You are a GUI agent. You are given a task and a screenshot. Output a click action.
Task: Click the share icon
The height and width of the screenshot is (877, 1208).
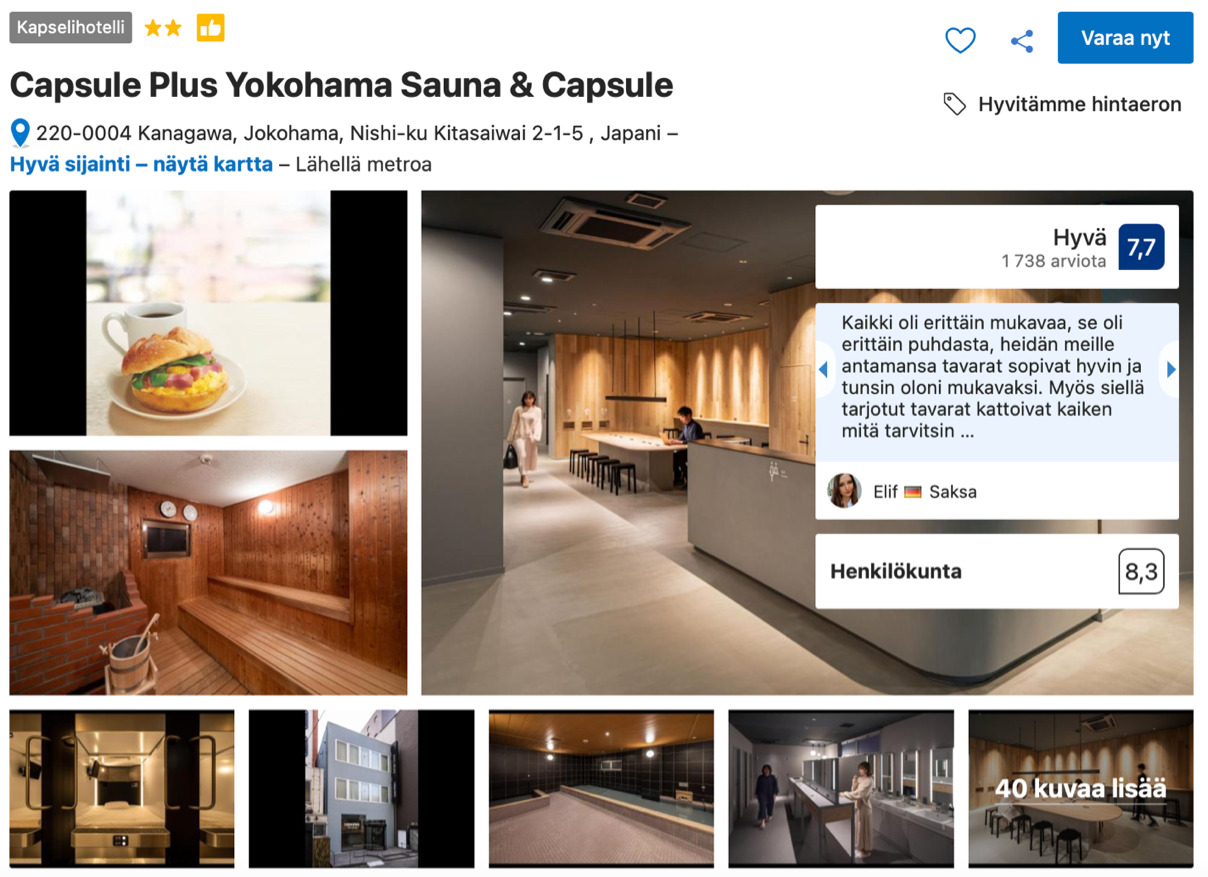1022,40
